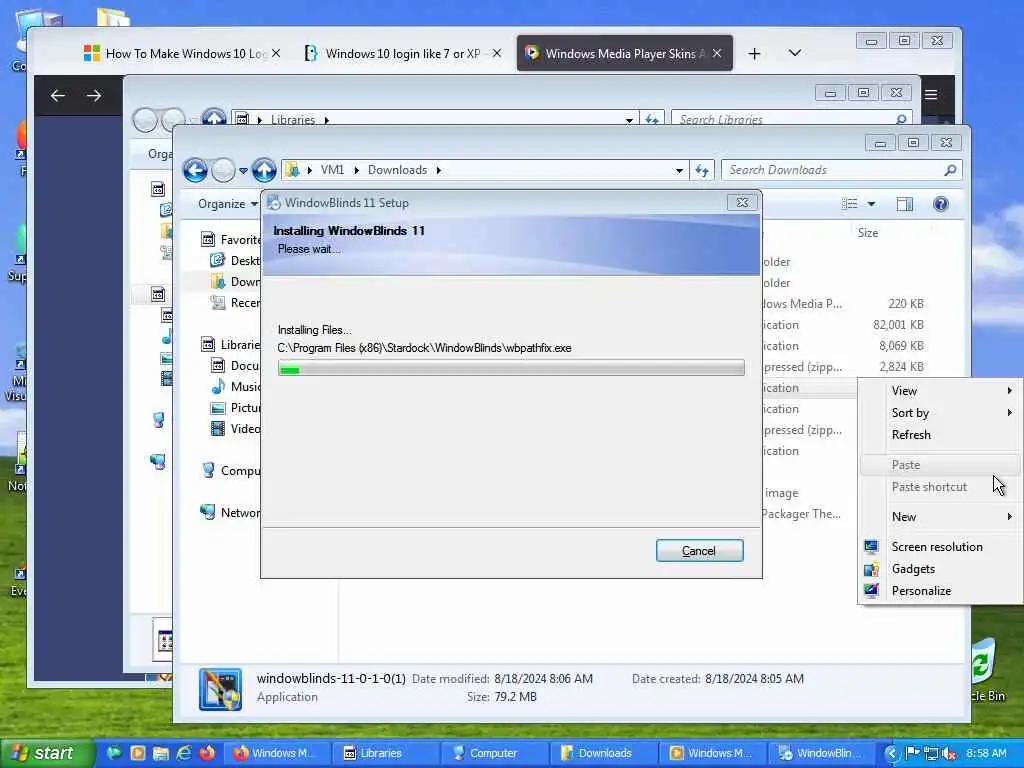Go back in the browser
The width and height of the screenshot is (1024, 768).
click(57, 95)
